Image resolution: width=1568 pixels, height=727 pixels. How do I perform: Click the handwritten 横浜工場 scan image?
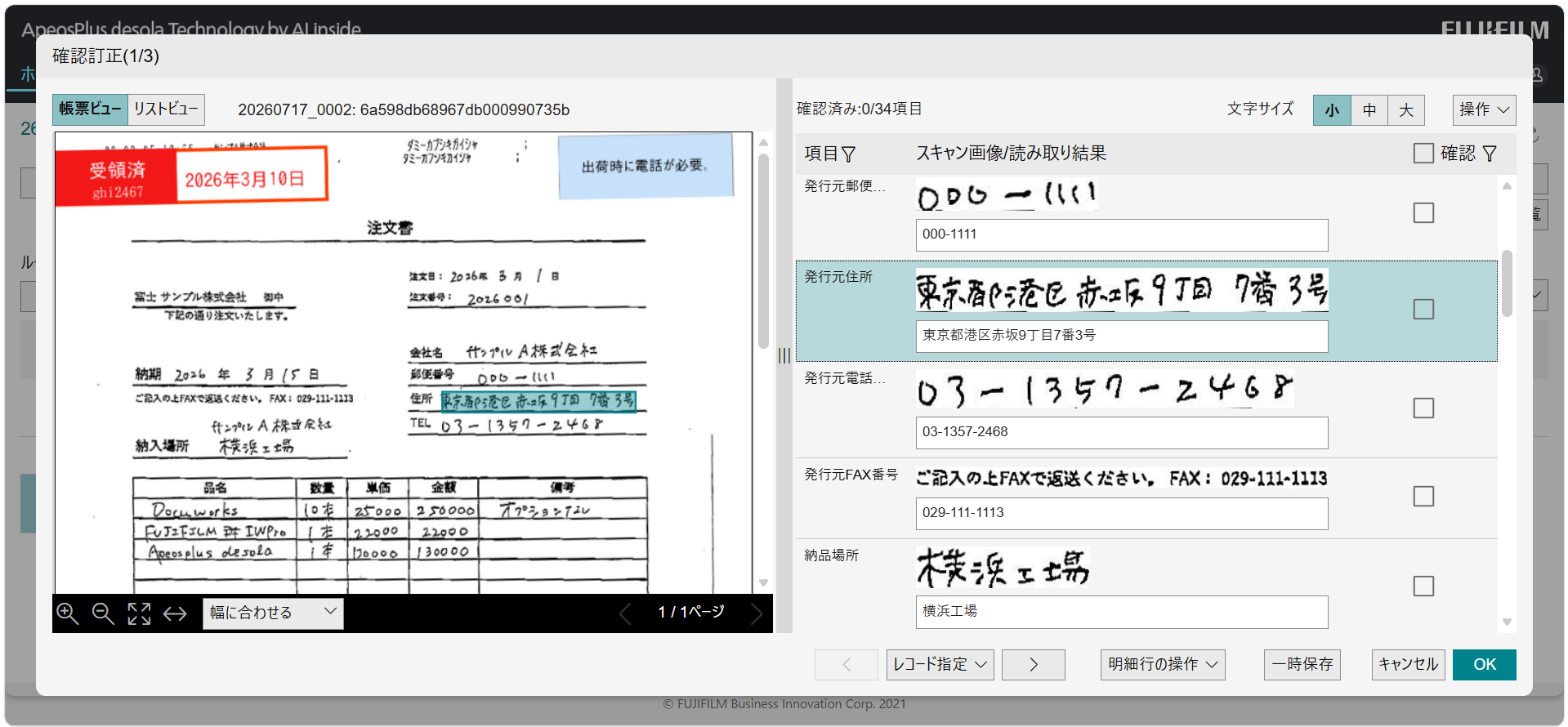coord(1003,569)
